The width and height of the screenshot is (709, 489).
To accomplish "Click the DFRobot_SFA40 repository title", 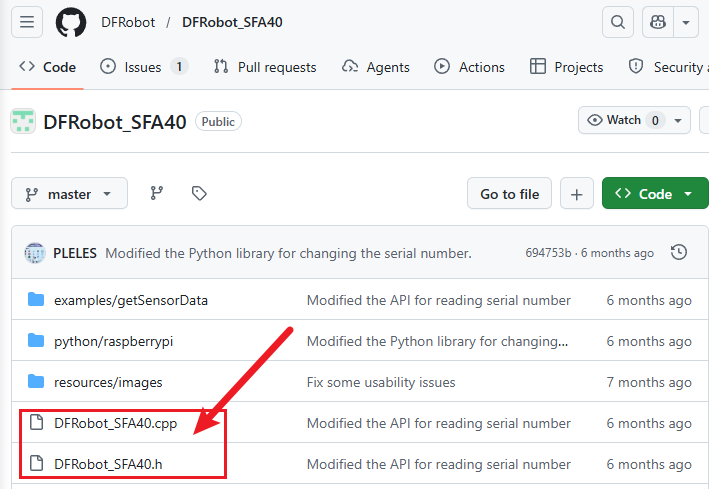I will [x=115, y=122].
